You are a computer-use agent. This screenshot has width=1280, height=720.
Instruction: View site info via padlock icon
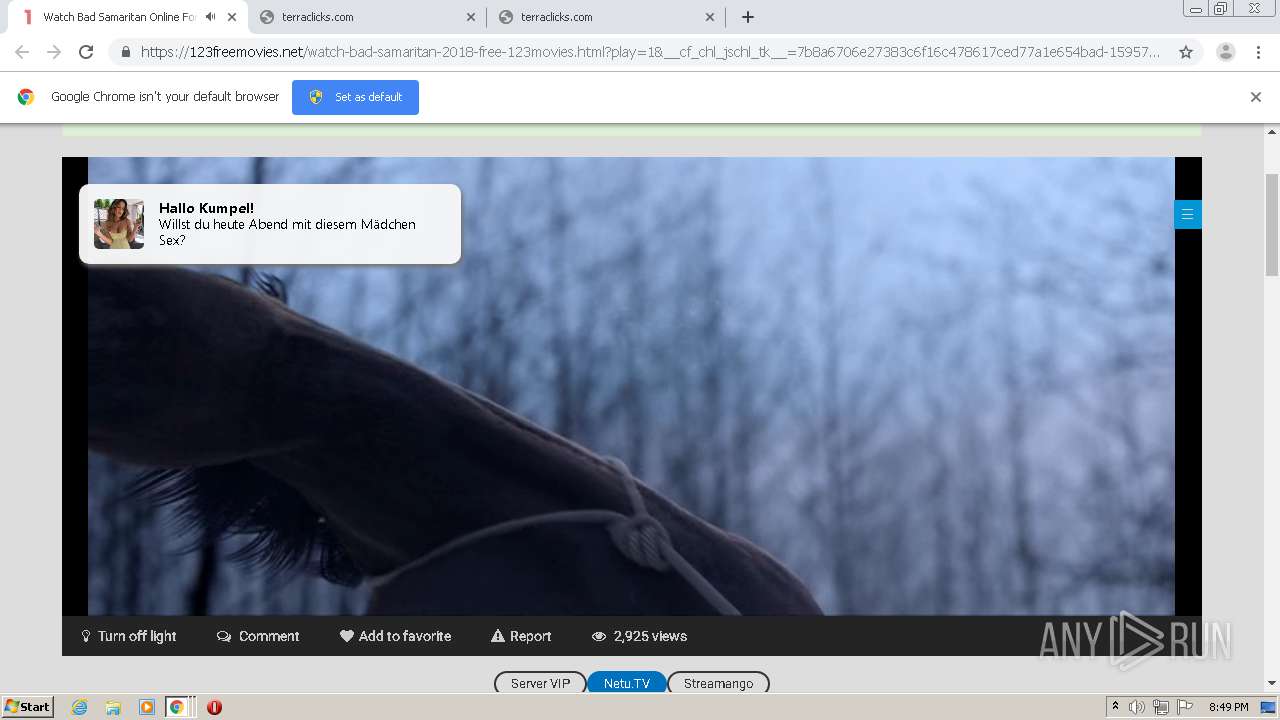125,52
